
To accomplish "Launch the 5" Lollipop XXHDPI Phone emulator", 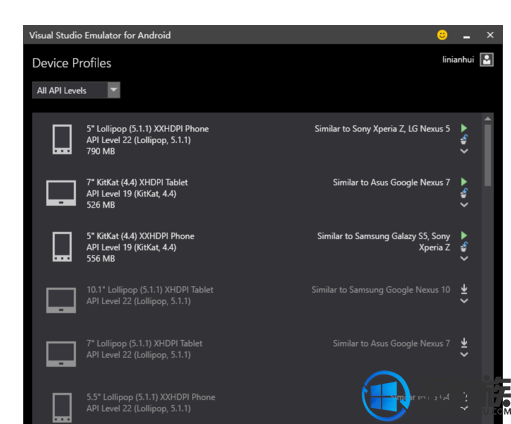I will (464, 128).
